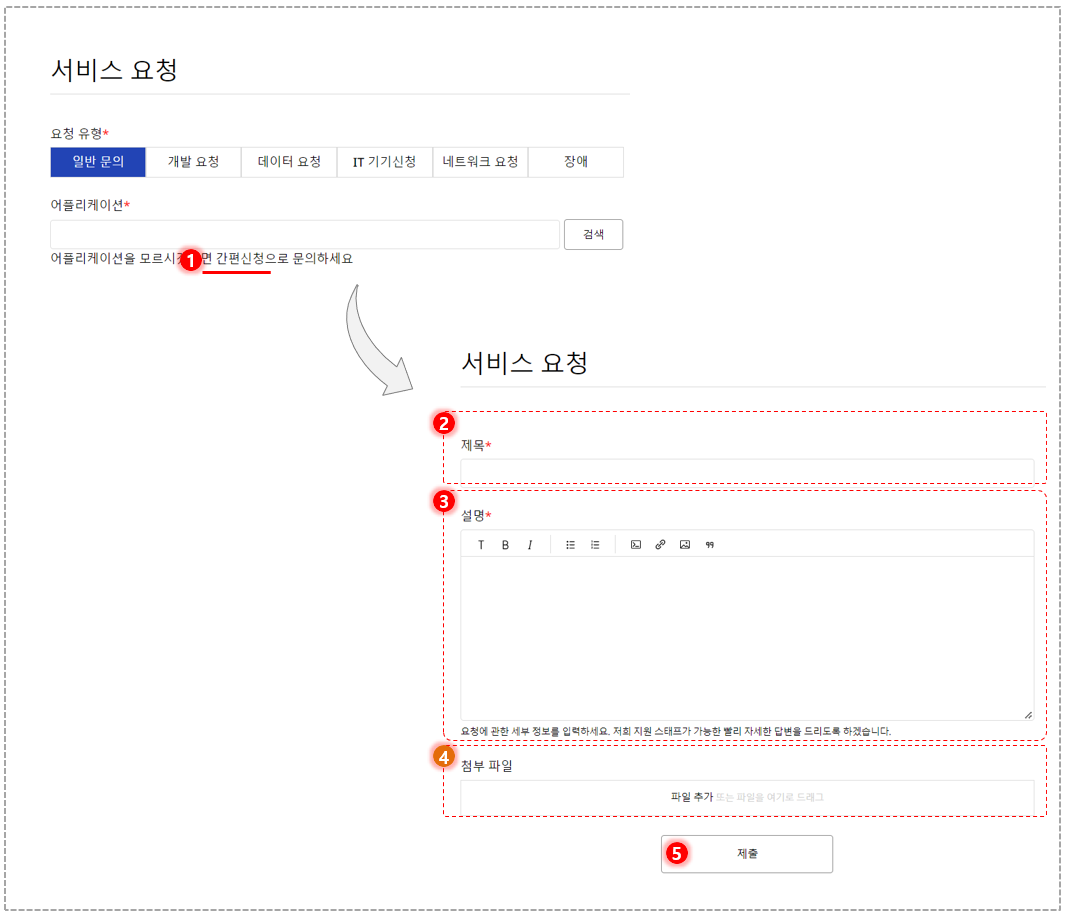Select the 일반 문의 request type
Image resolution: width=1068 pixels, height=918 pixels.
click(x=98, y=162)
